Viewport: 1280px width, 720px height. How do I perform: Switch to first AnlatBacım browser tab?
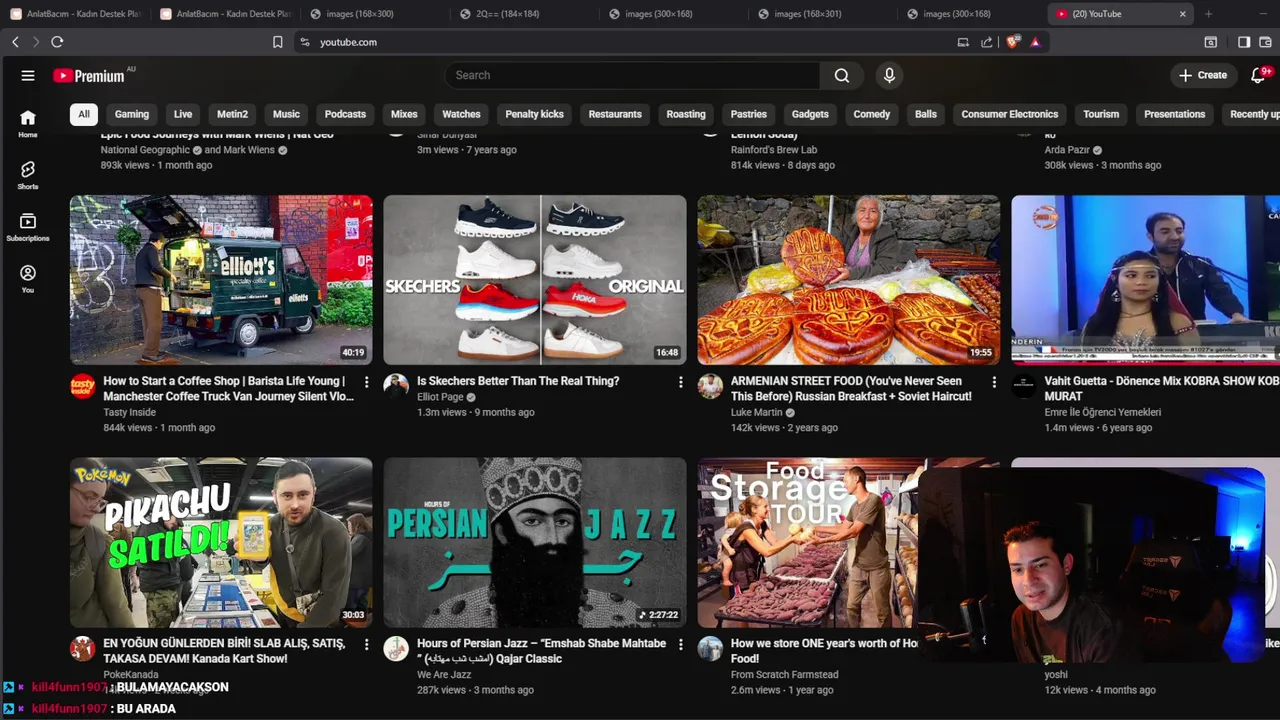click(76, 14)
